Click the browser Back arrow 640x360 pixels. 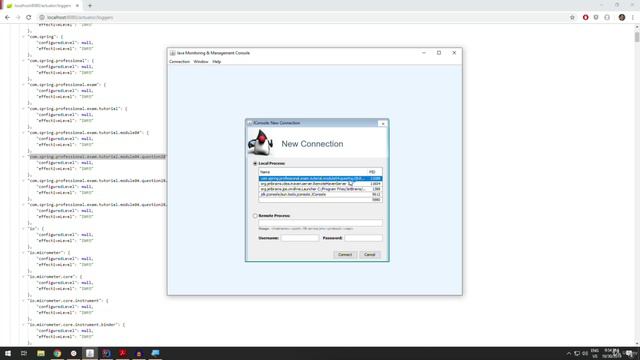click(7, 18)
